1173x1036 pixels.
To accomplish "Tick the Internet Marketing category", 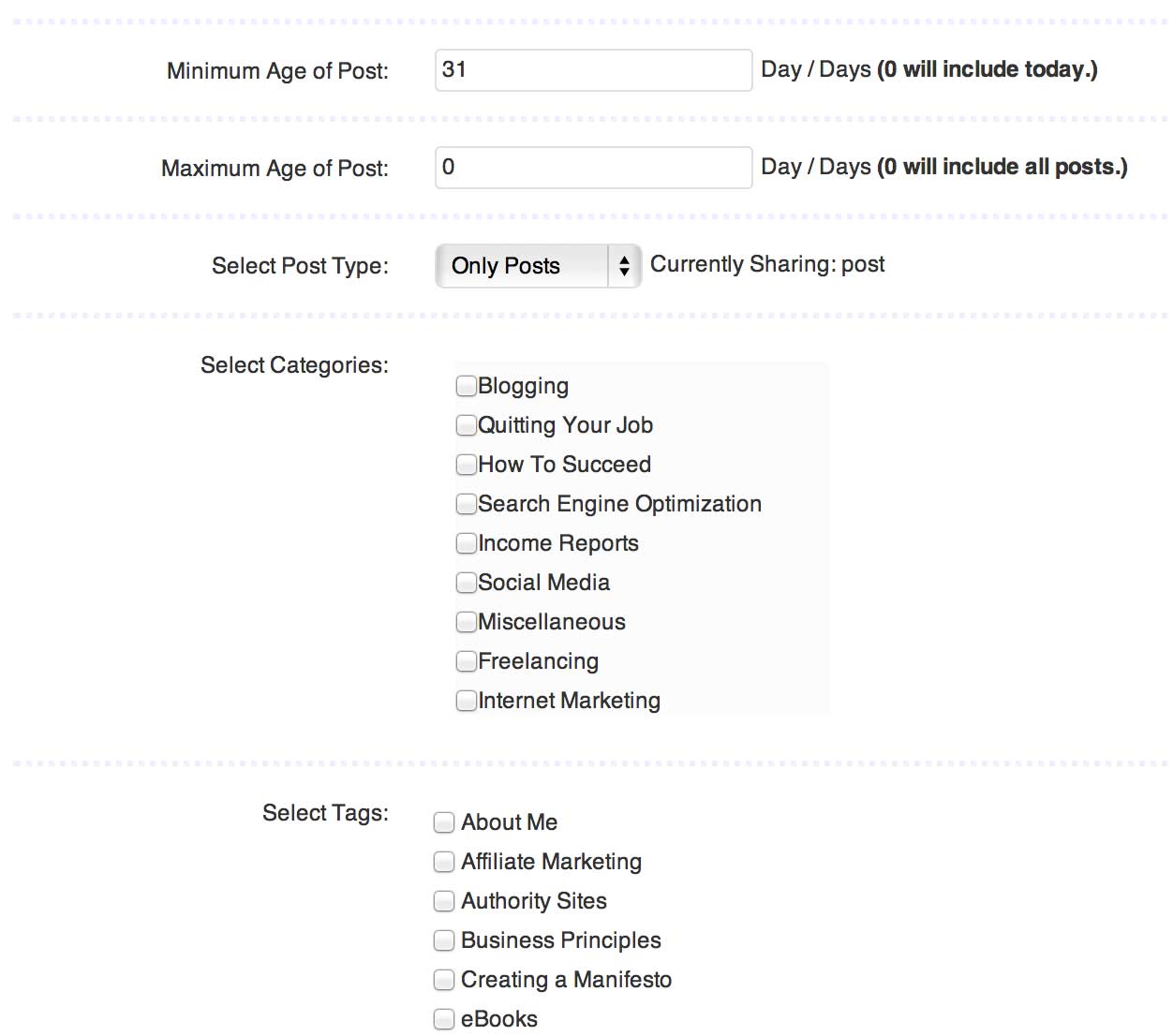I will point(466,701).
